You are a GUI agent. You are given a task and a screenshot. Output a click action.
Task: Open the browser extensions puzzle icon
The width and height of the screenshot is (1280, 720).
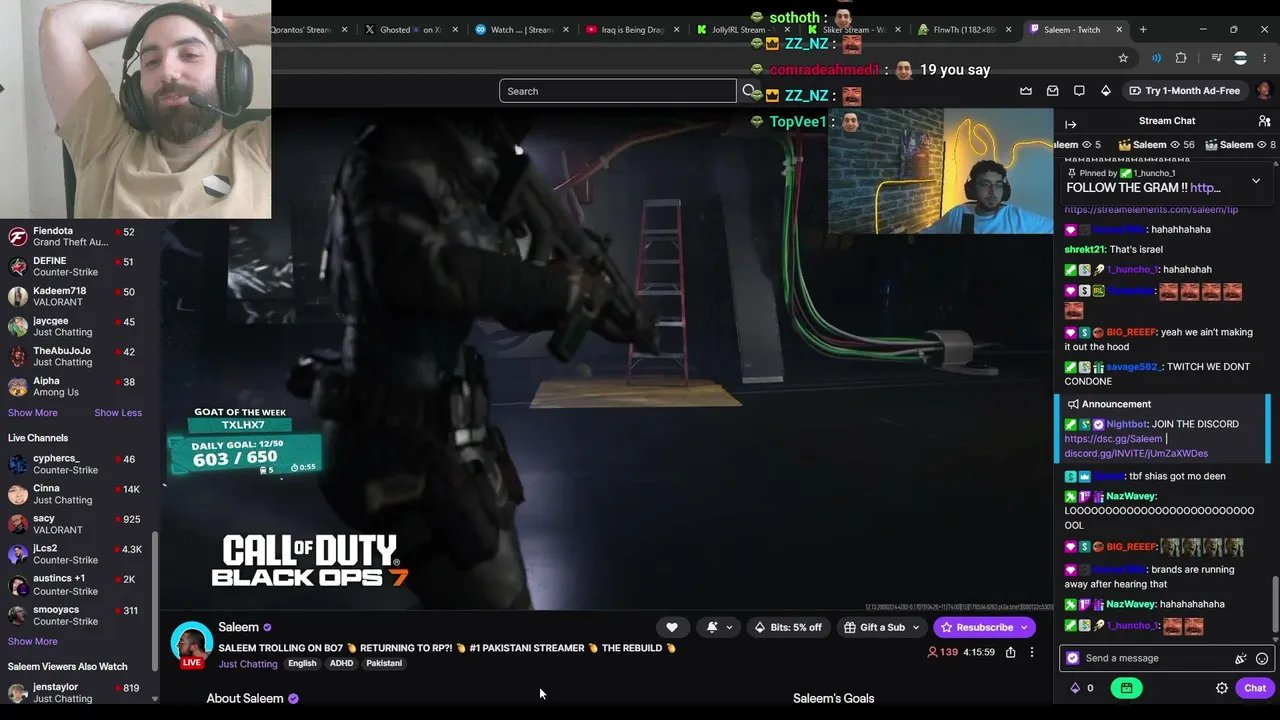click(1181, 58)
